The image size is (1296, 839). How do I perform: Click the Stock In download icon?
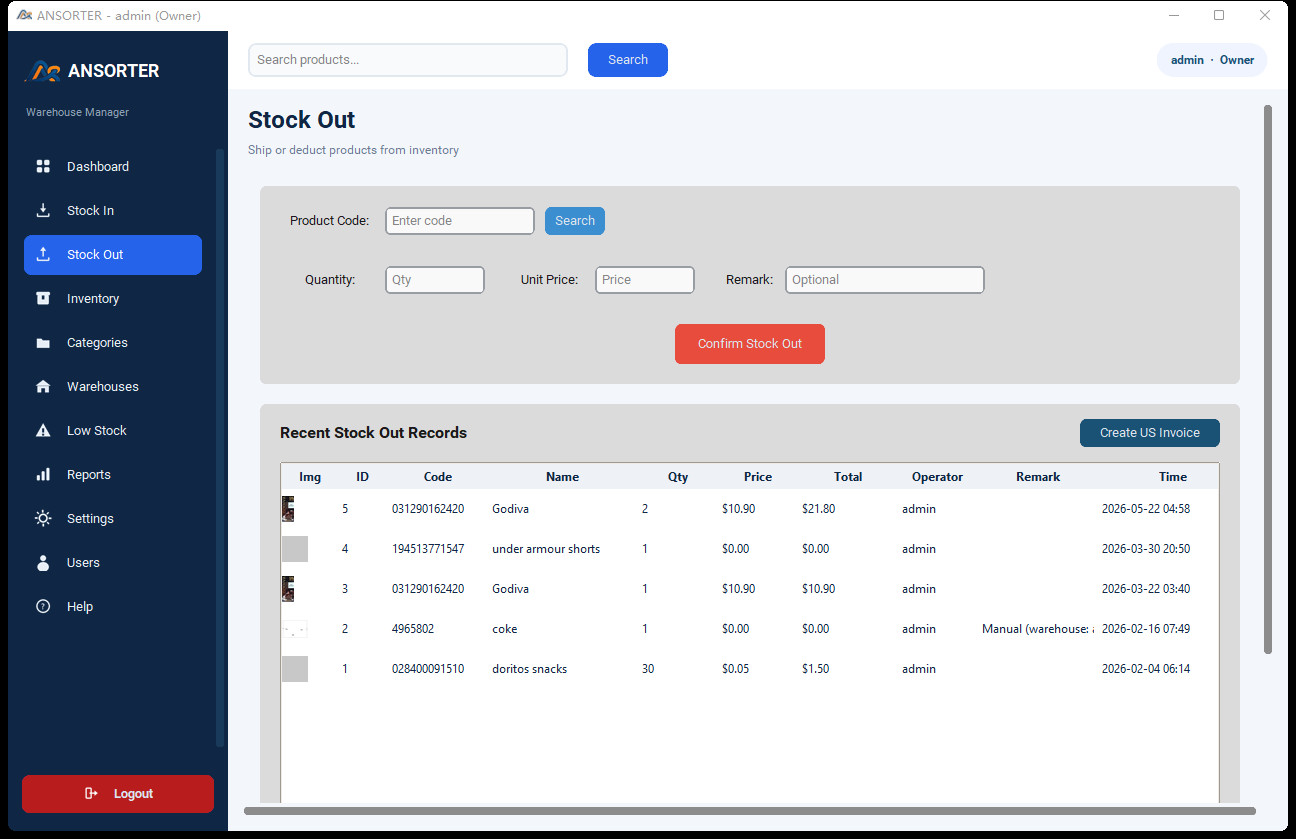(43, 210)
